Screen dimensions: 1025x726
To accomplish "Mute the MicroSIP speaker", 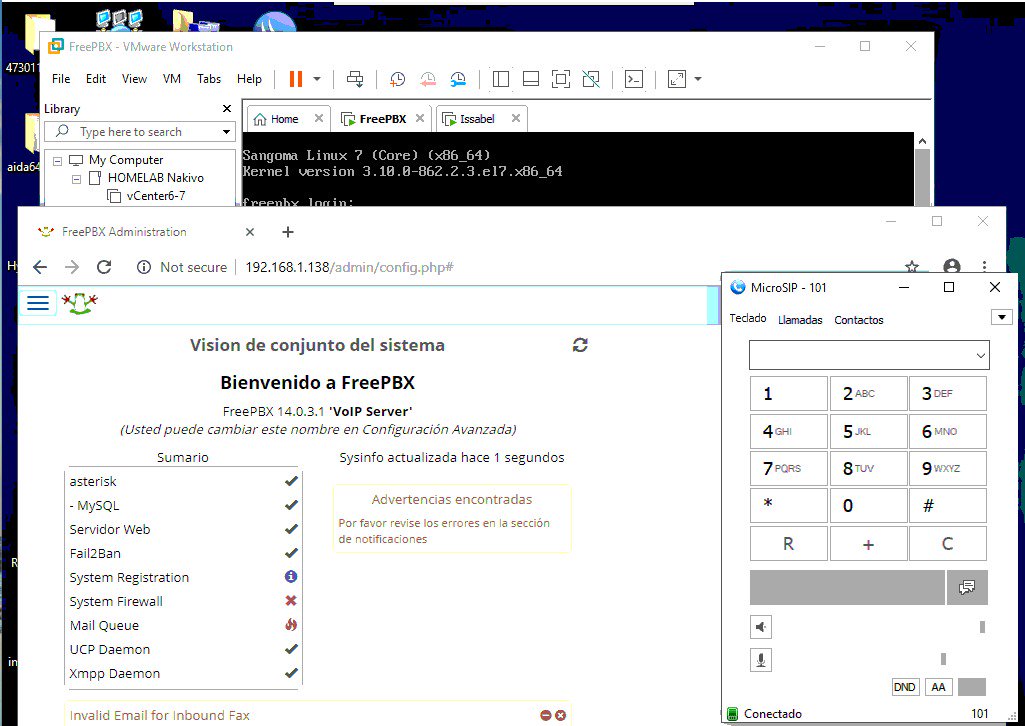I will 761,627.
